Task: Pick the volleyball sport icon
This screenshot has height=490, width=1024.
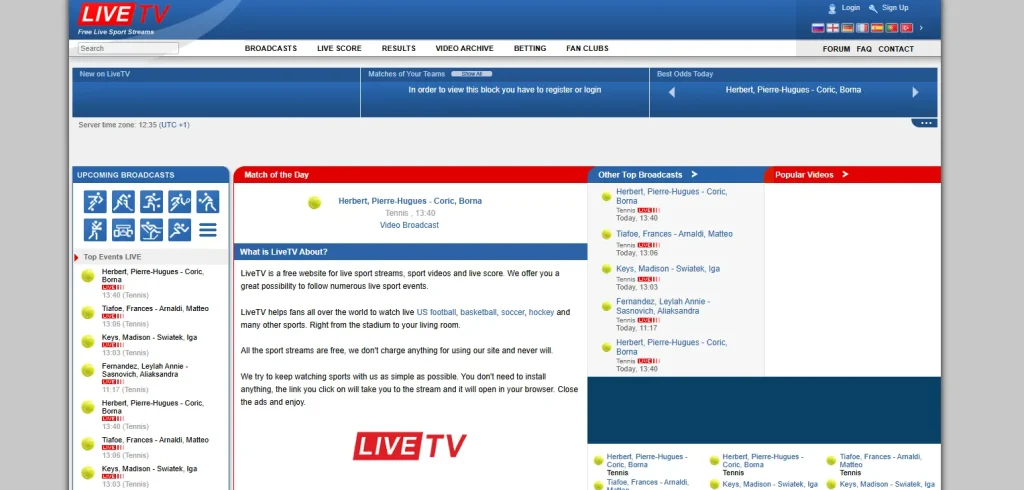Action: [208, 201]
